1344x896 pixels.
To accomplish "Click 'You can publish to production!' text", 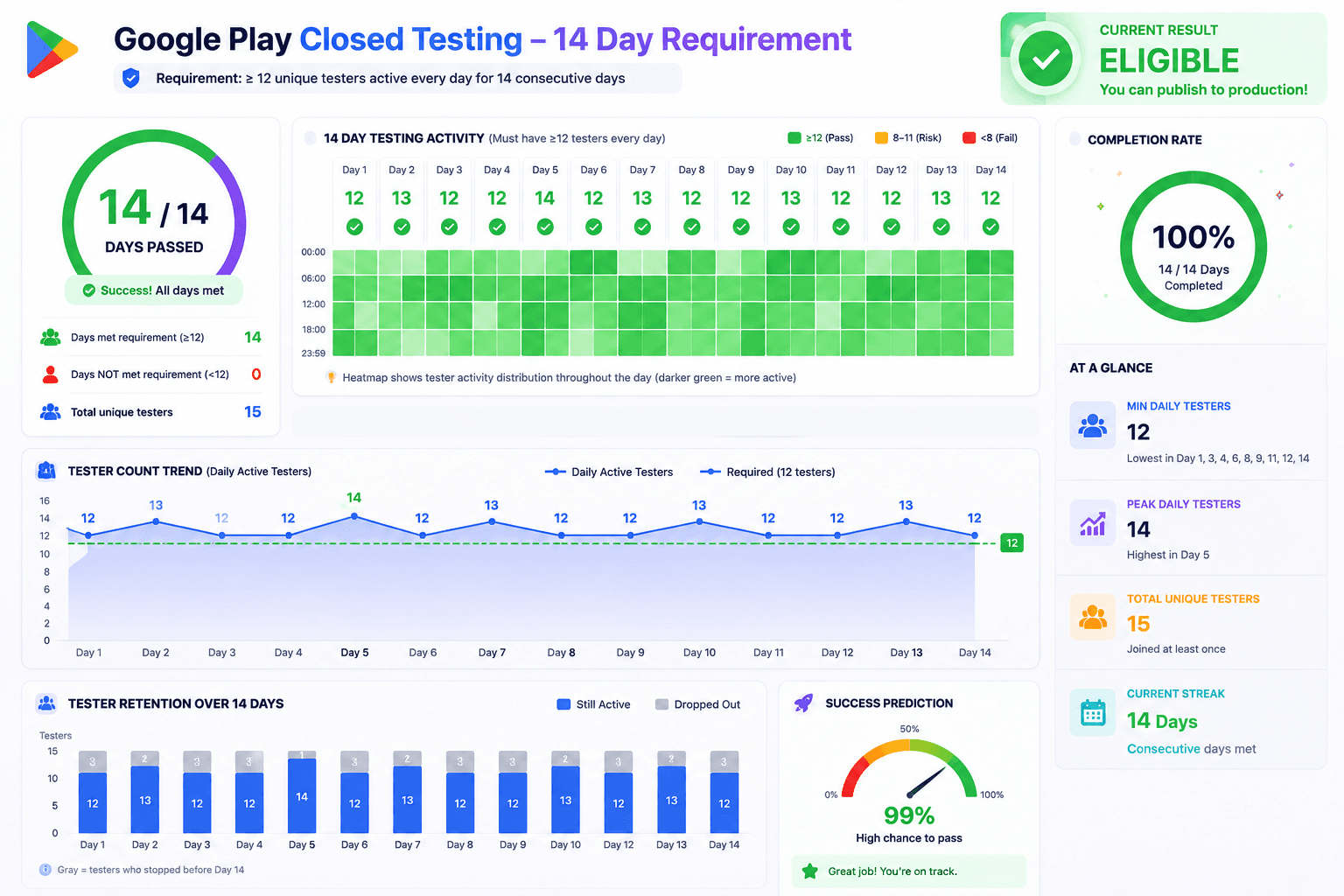I will pyautogui.click(x=1203, y=89).
